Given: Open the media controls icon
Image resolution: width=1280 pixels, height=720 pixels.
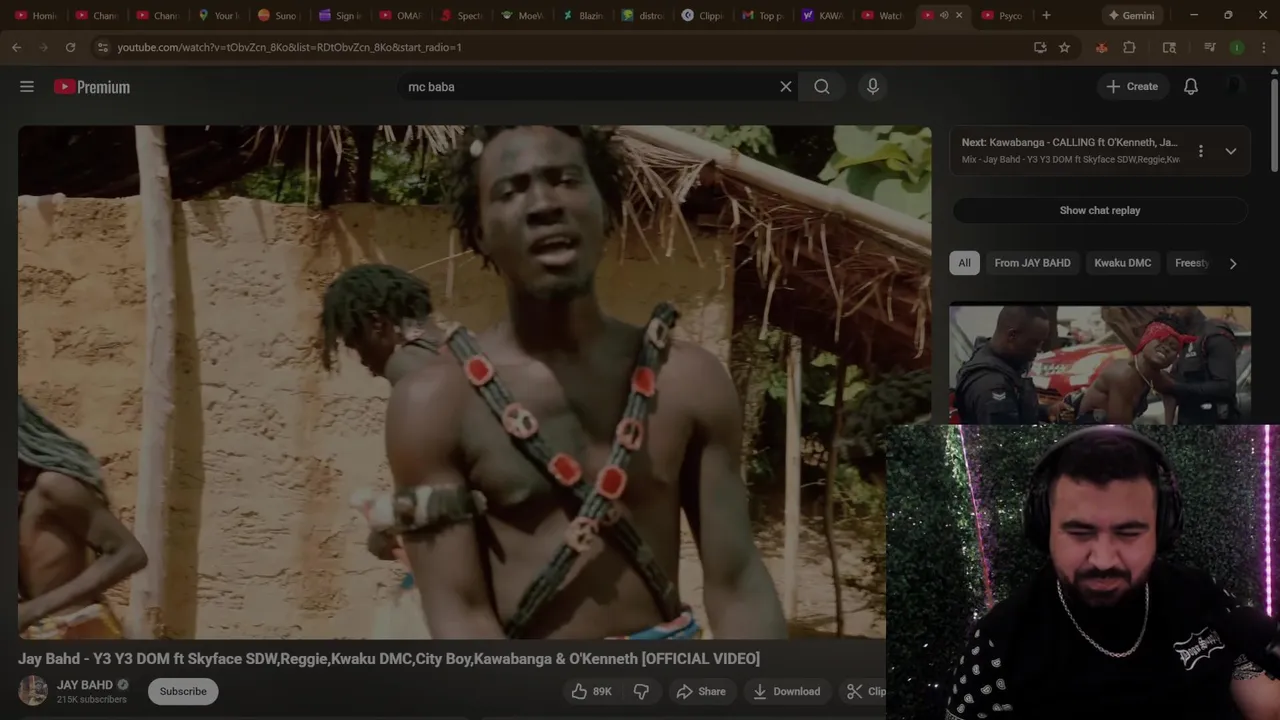Looking at the screenshot, I should point(1209,47).
